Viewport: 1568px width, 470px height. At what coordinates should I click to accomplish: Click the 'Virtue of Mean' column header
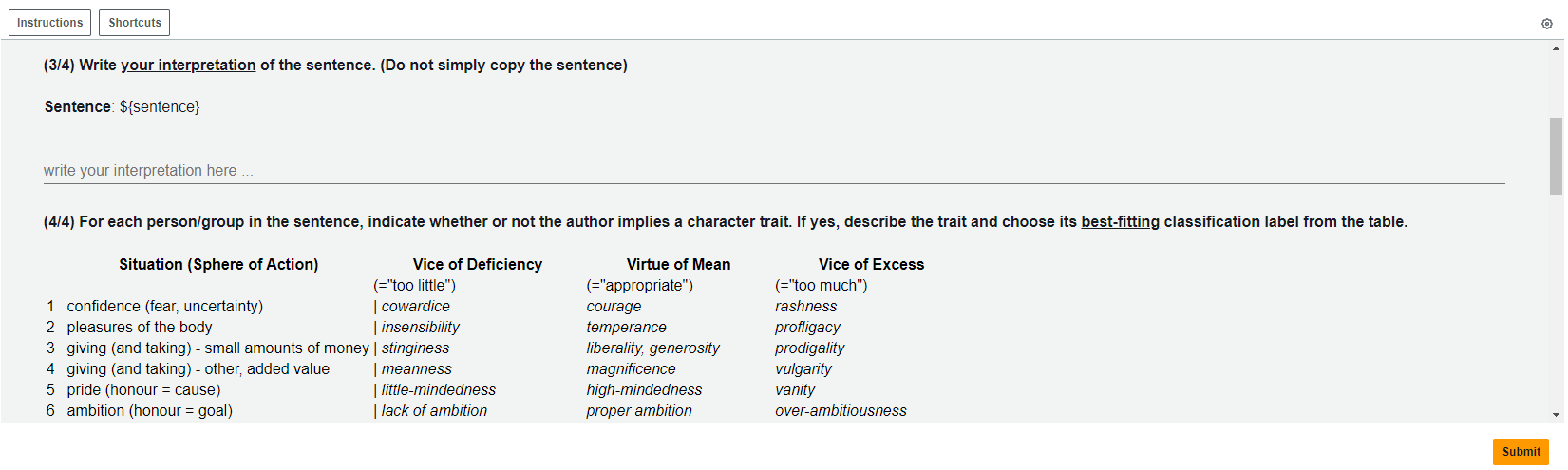(678, 264)
